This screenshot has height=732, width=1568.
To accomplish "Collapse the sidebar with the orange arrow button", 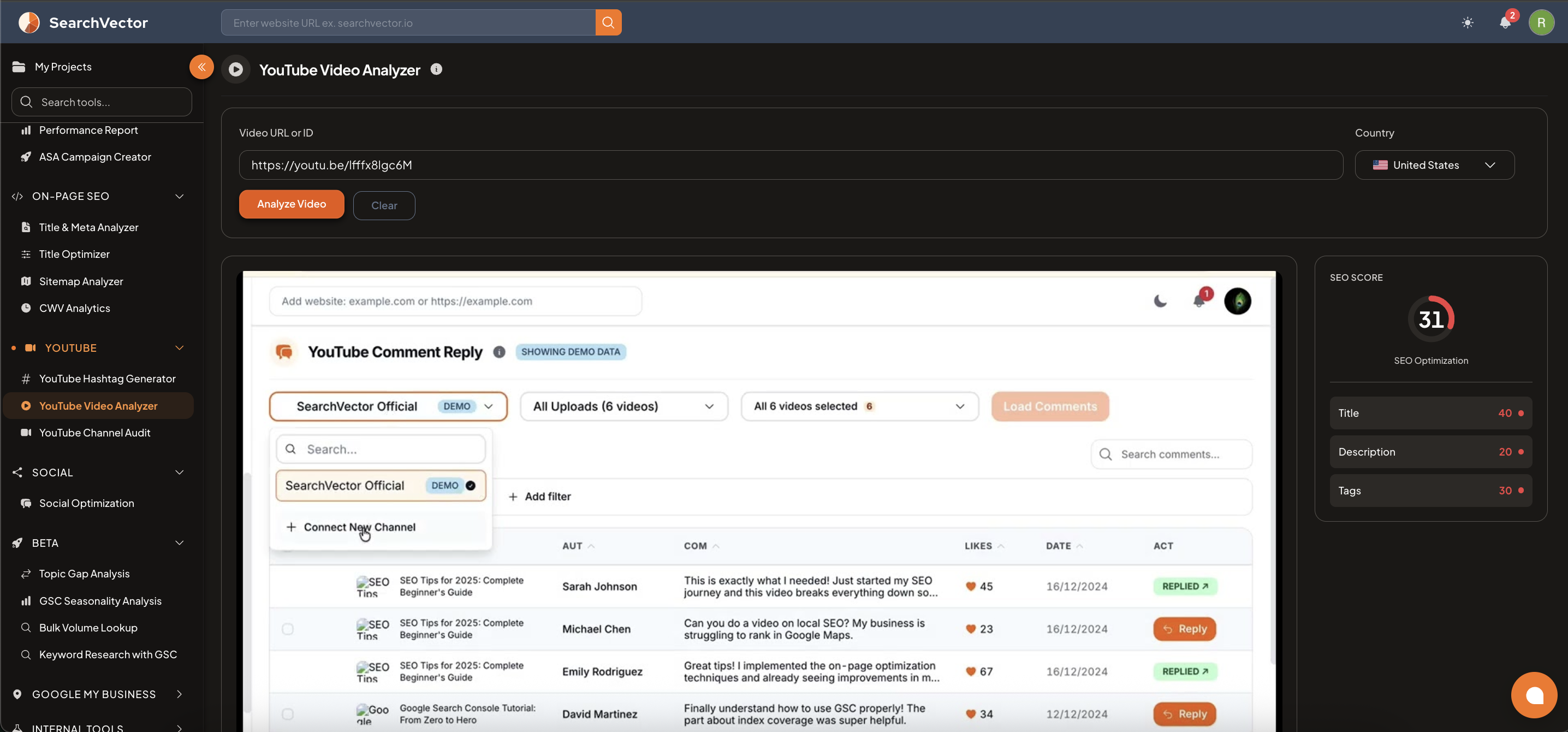I will 201,67.
